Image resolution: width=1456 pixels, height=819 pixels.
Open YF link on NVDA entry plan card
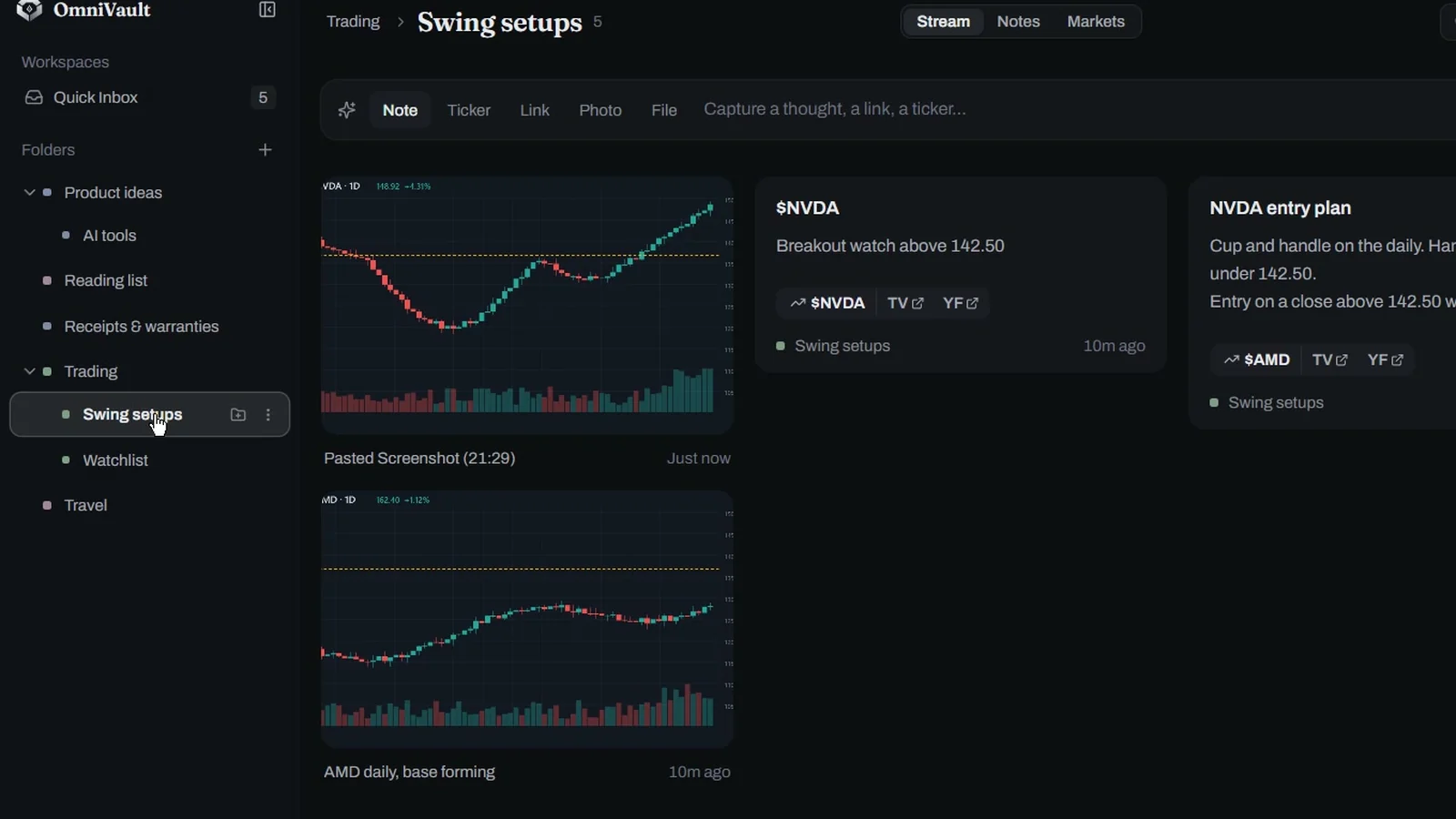coord(1385,360)
